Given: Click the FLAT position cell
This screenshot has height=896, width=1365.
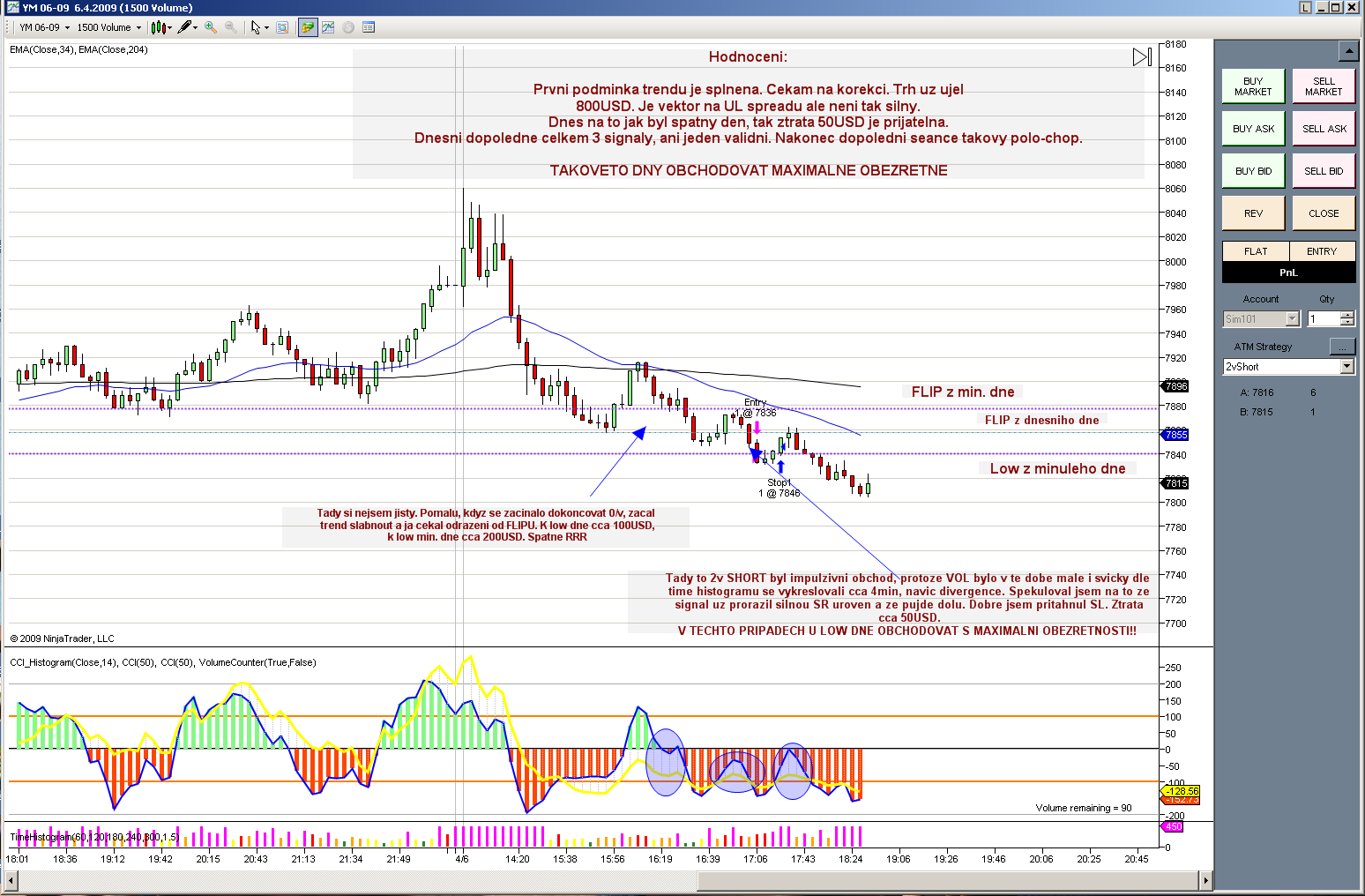Looking at the screenshot, I should pos(1256,251).
